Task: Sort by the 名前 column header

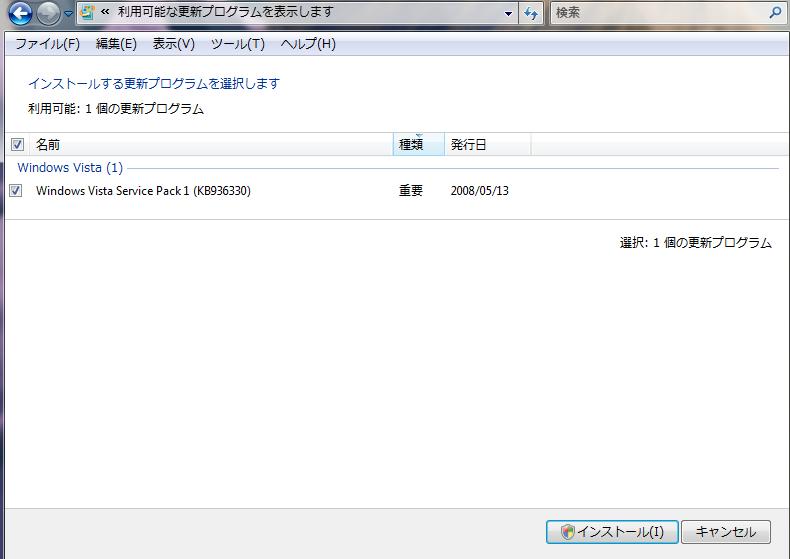Action: point(212,145)
